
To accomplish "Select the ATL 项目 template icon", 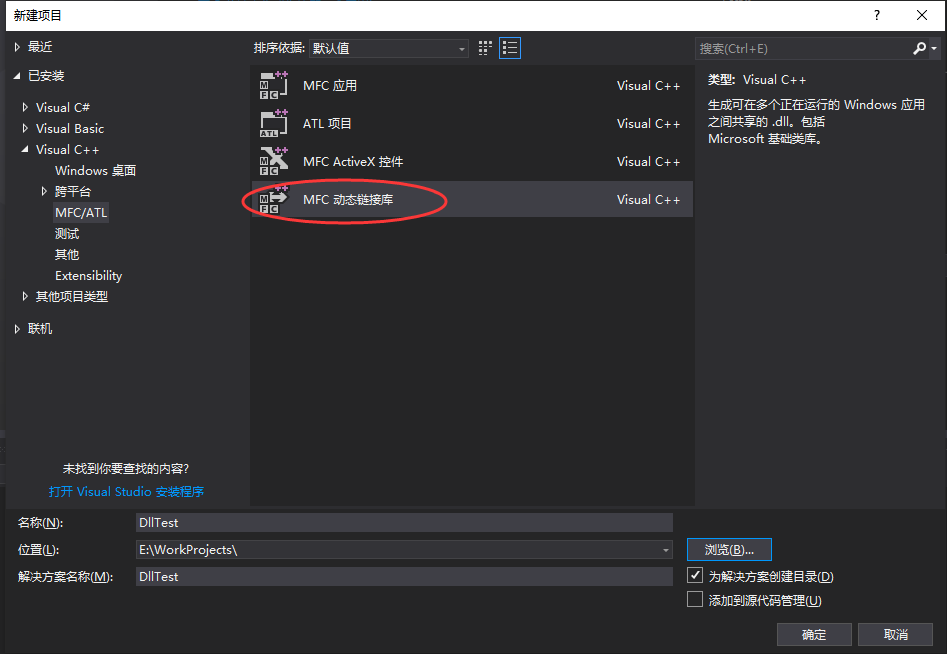I will (x=274, y=123).
